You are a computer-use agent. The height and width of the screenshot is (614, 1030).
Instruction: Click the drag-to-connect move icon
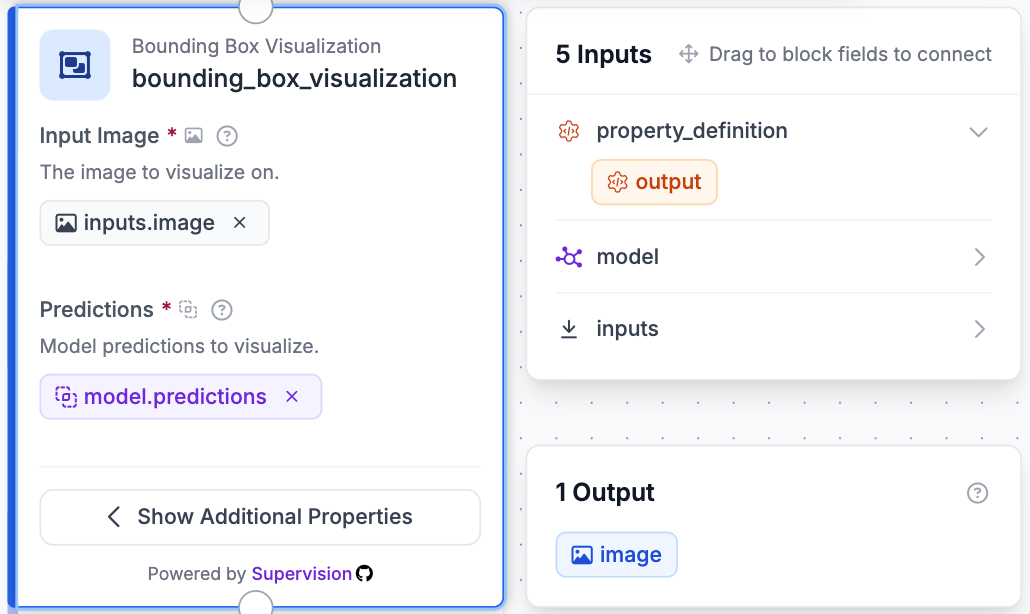tap(688, 54)
